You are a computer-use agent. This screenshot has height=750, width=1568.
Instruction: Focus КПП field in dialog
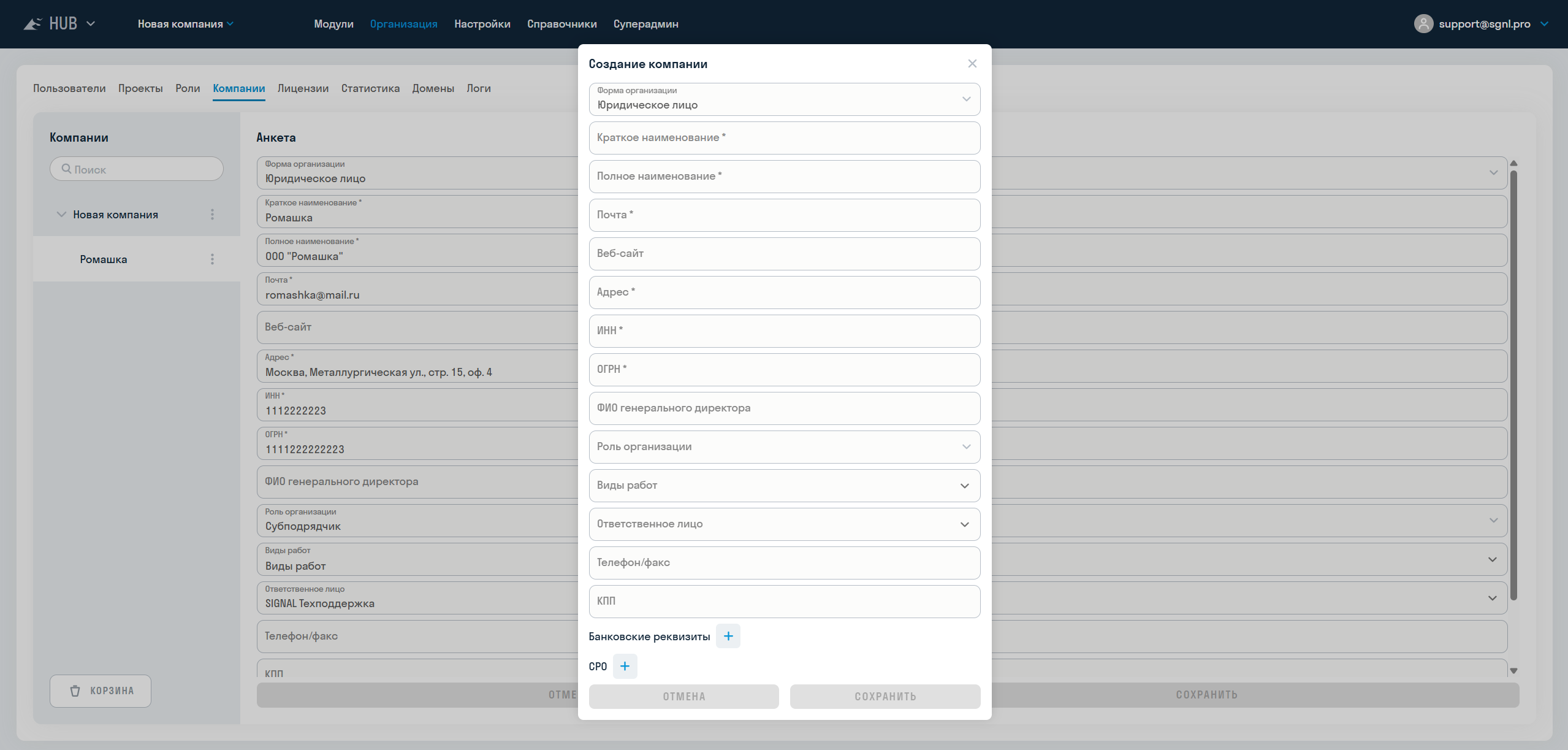pos(784,602)
